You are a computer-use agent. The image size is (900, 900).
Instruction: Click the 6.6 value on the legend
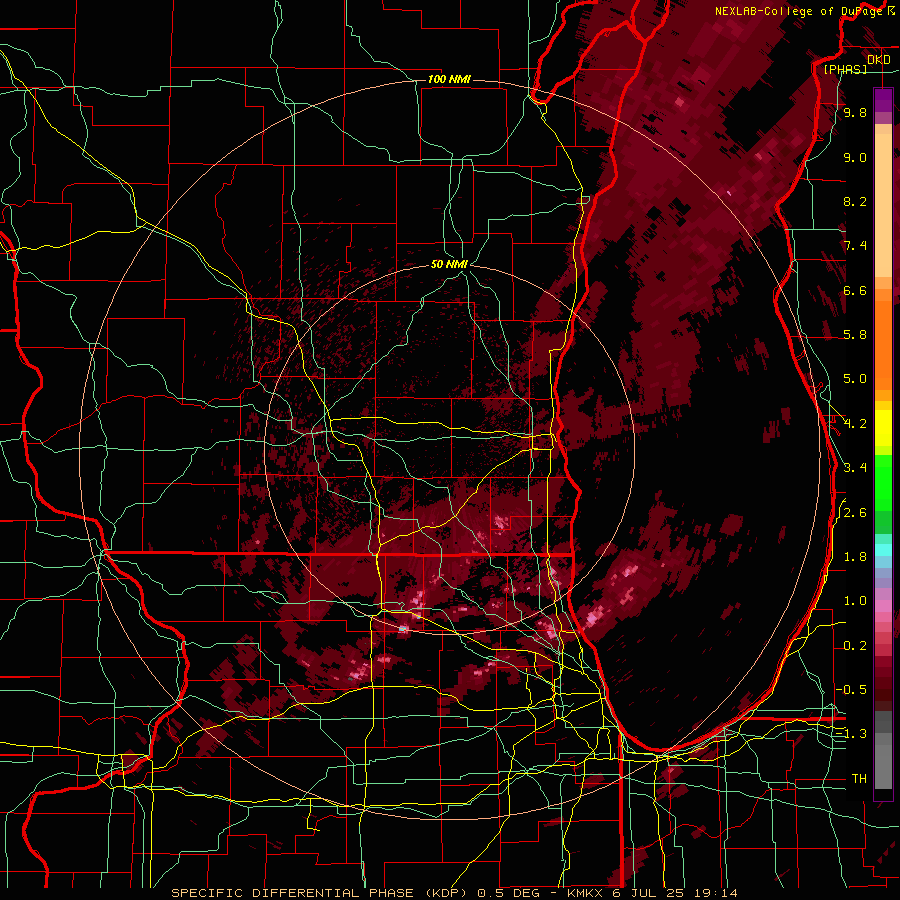point(855,290)
